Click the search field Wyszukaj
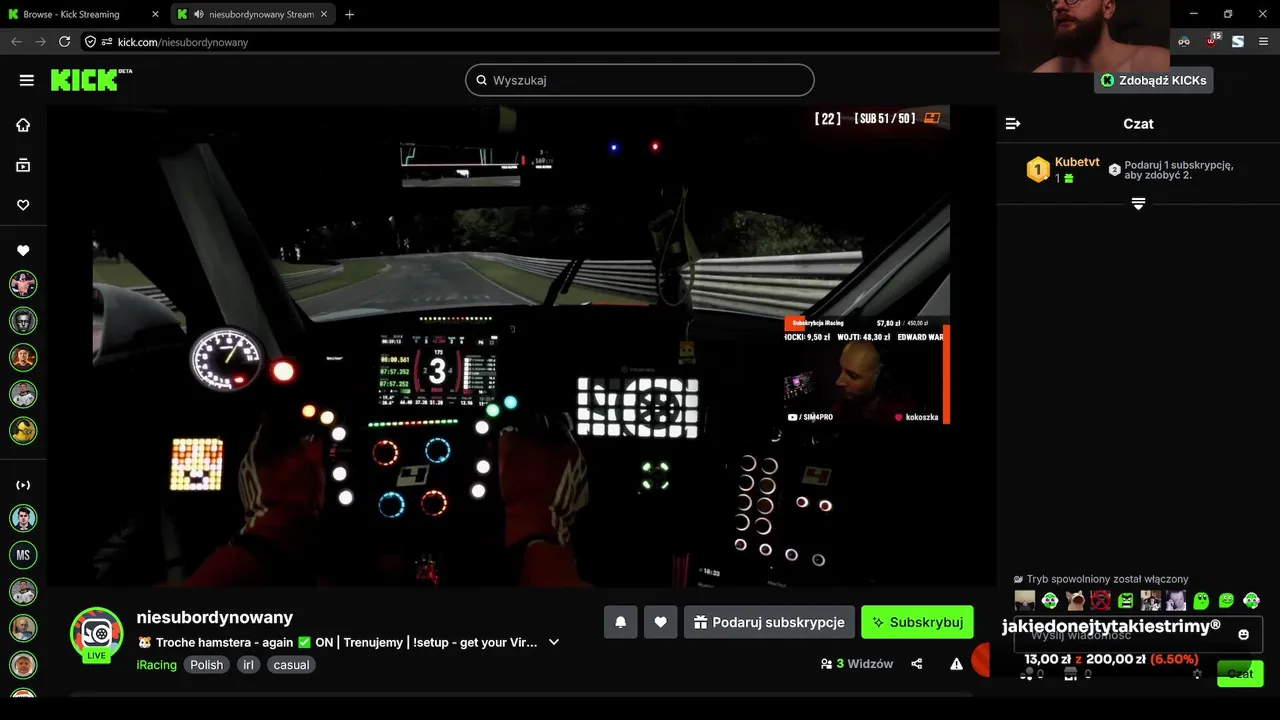This screenshot has width=1280, height=720. pos(640,80)
